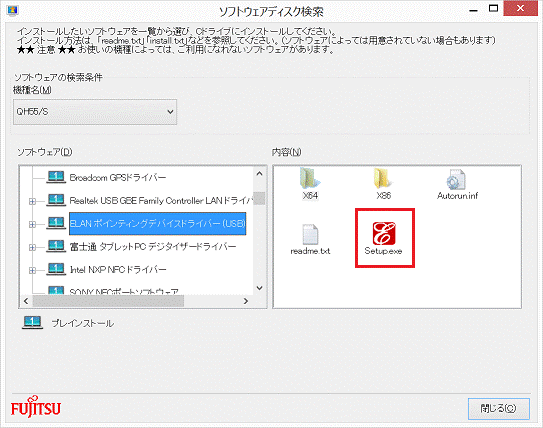Select 富士通 タブレットPC デジタイザードライバー row
543x428 pixels.
pos(153,247)
